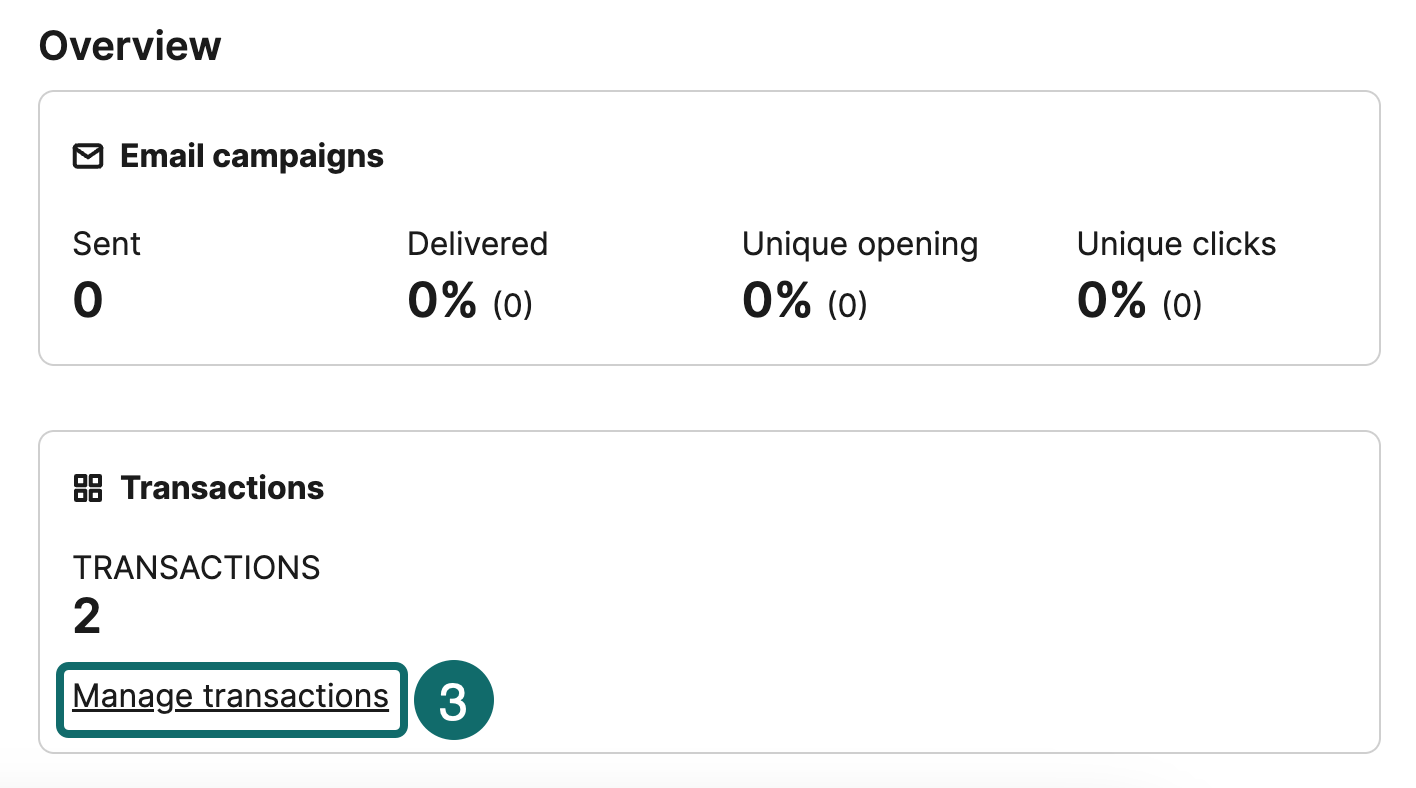
Task: Select the bold Transactions card heading
Action: point(222,488)
